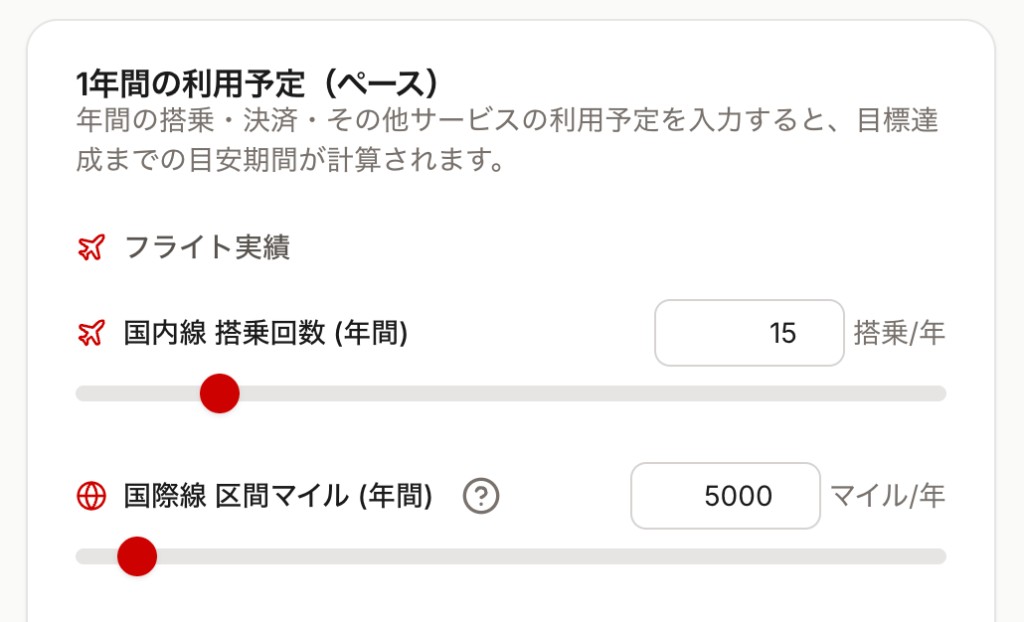Click the フライト実績 section heading
1024x622 pixels.
tap(207, 248)
